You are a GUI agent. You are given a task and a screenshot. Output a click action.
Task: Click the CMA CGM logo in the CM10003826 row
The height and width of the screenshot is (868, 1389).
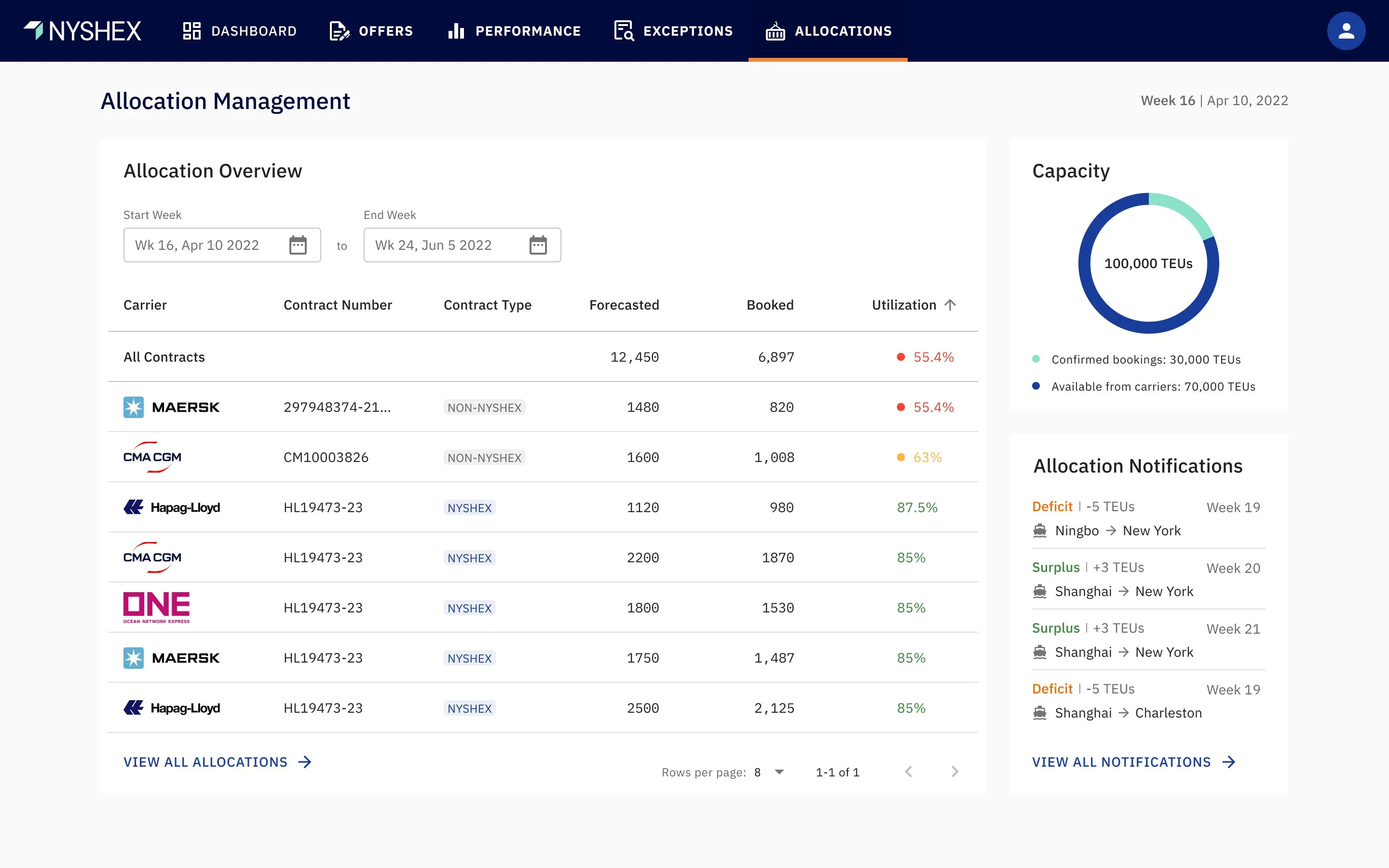point(152,457)
